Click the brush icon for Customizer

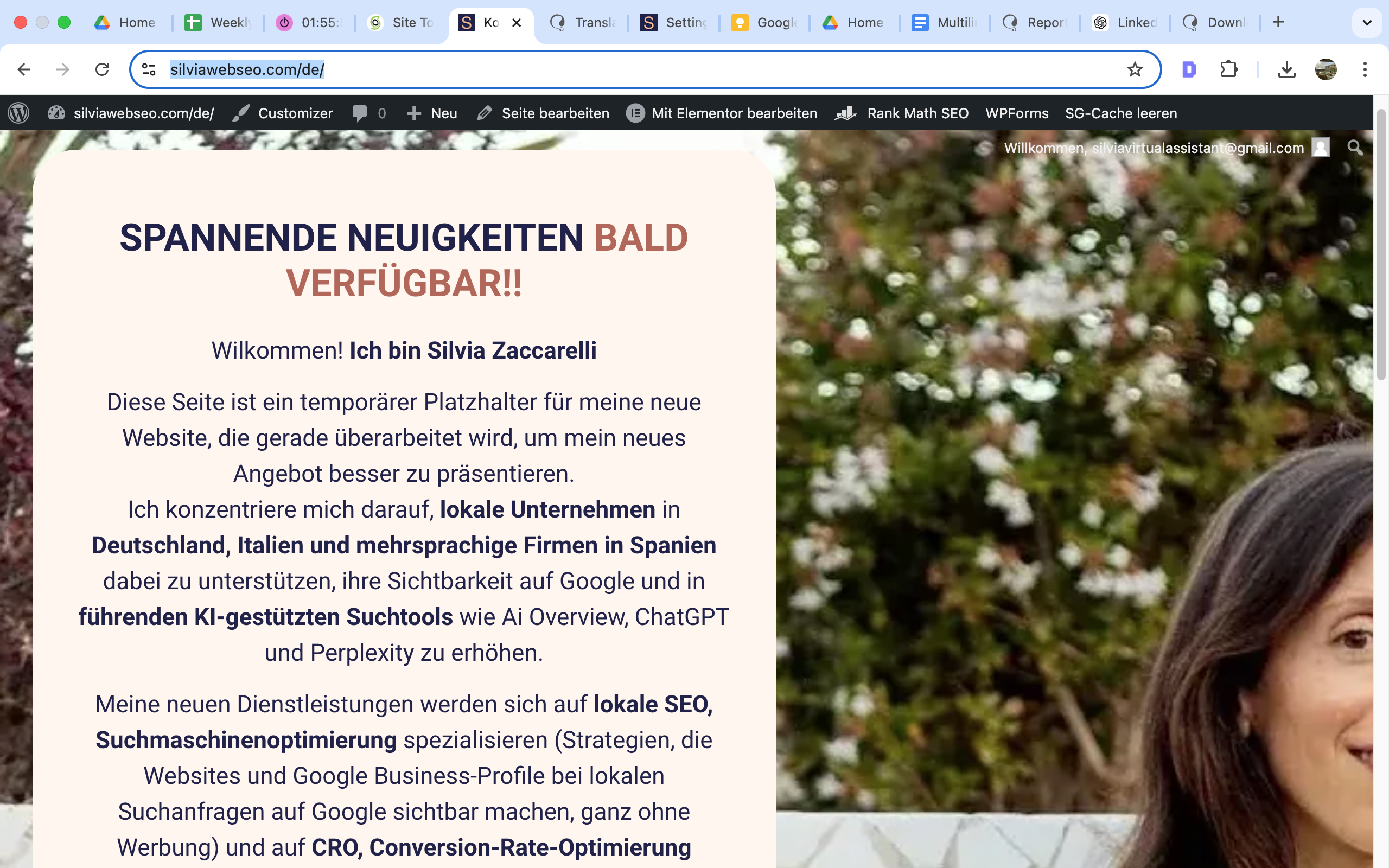pos(241,113)
